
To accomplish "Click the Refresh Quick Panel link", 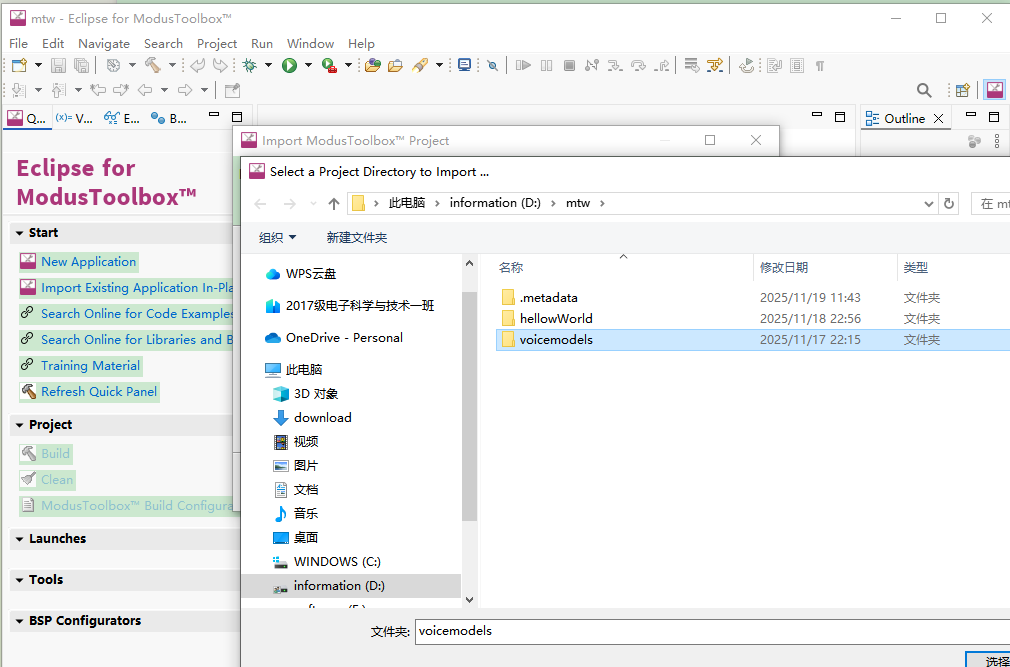I will 99,391.
